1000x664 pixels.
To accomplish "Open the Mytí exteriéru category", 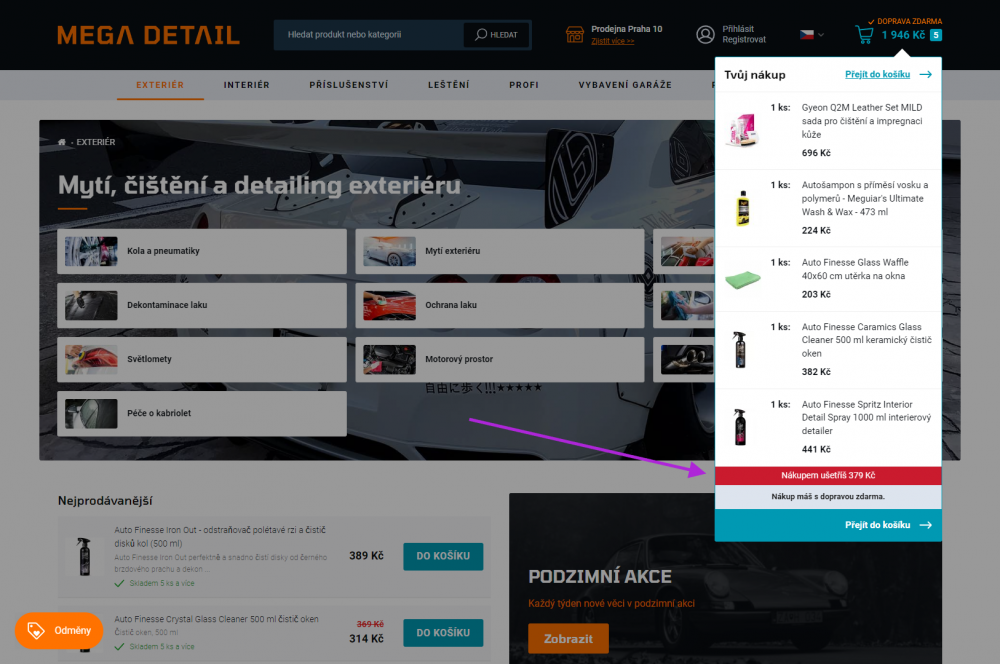I will (x=499, y=251).
